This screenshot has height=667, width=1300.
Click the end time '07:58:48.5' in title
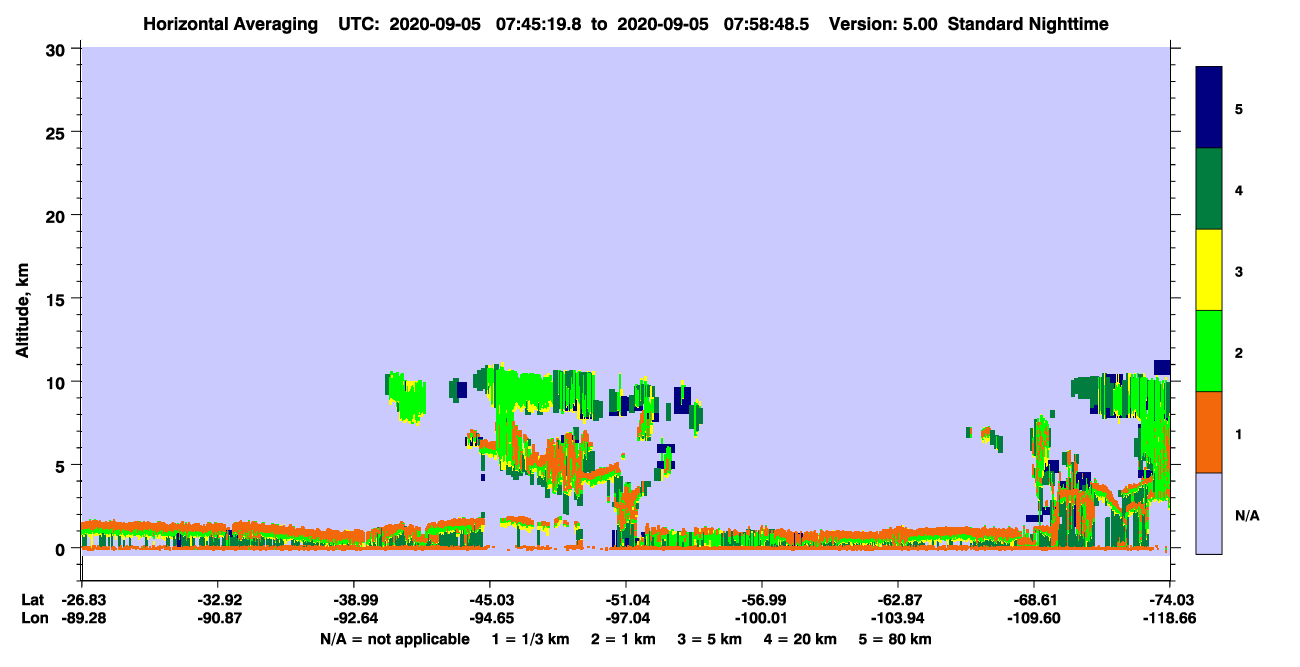767,24
